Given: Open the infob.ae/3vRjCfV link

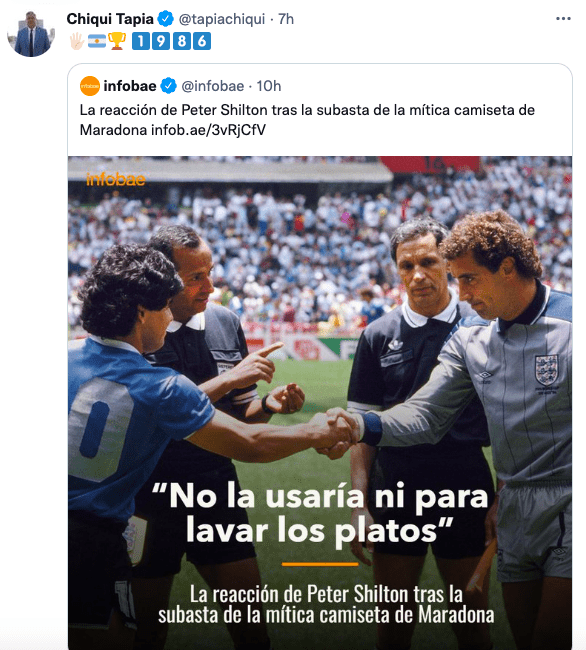Looking at the screenshot, I should click(x=208, y=130).
